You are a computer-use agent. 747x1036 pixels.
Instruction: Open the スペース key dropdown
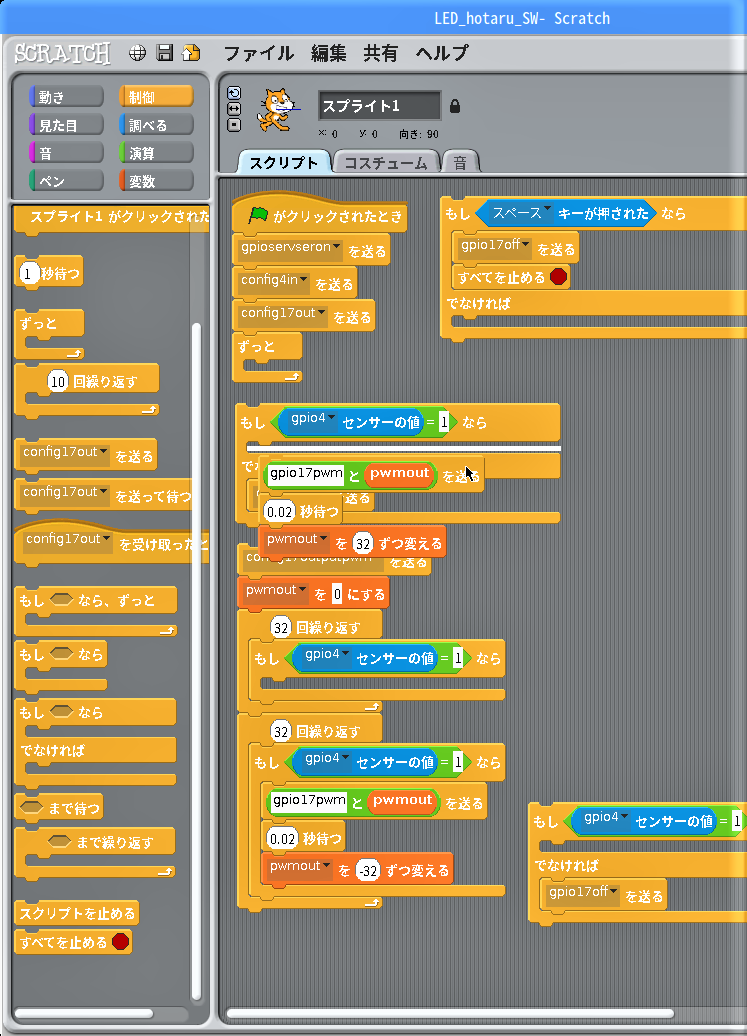[x=547, y=211]
